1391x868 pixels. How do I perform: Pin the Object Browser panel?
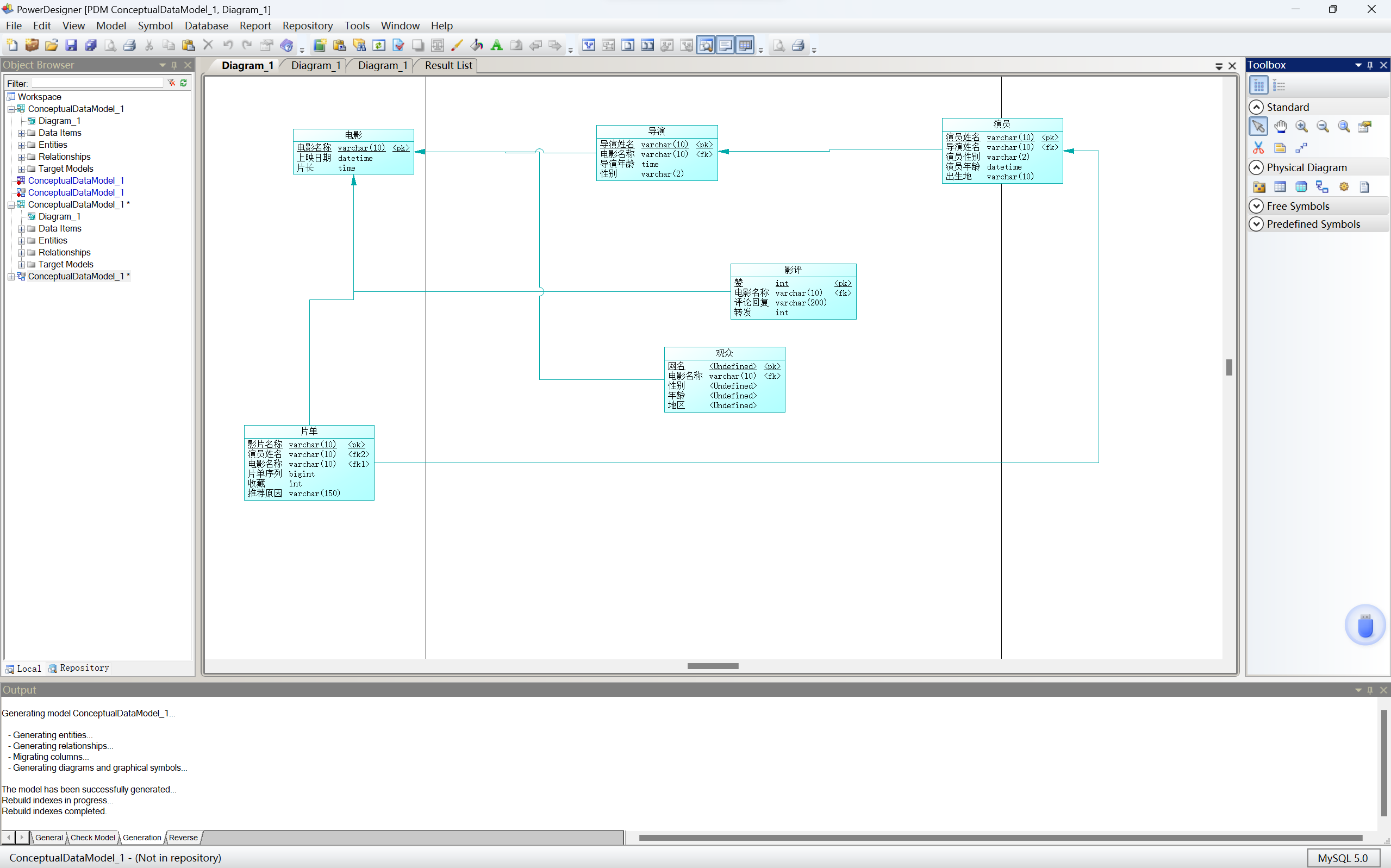174,65
